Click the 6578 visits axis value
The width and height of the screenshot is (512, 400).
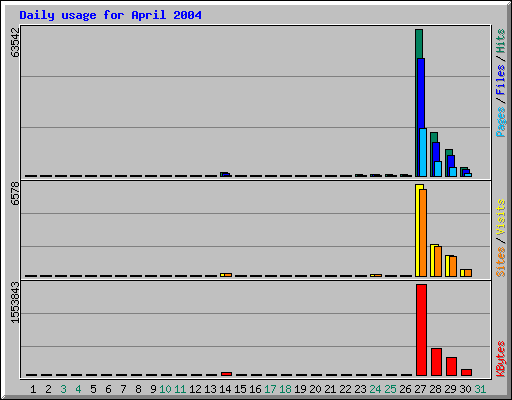(15, 193)
